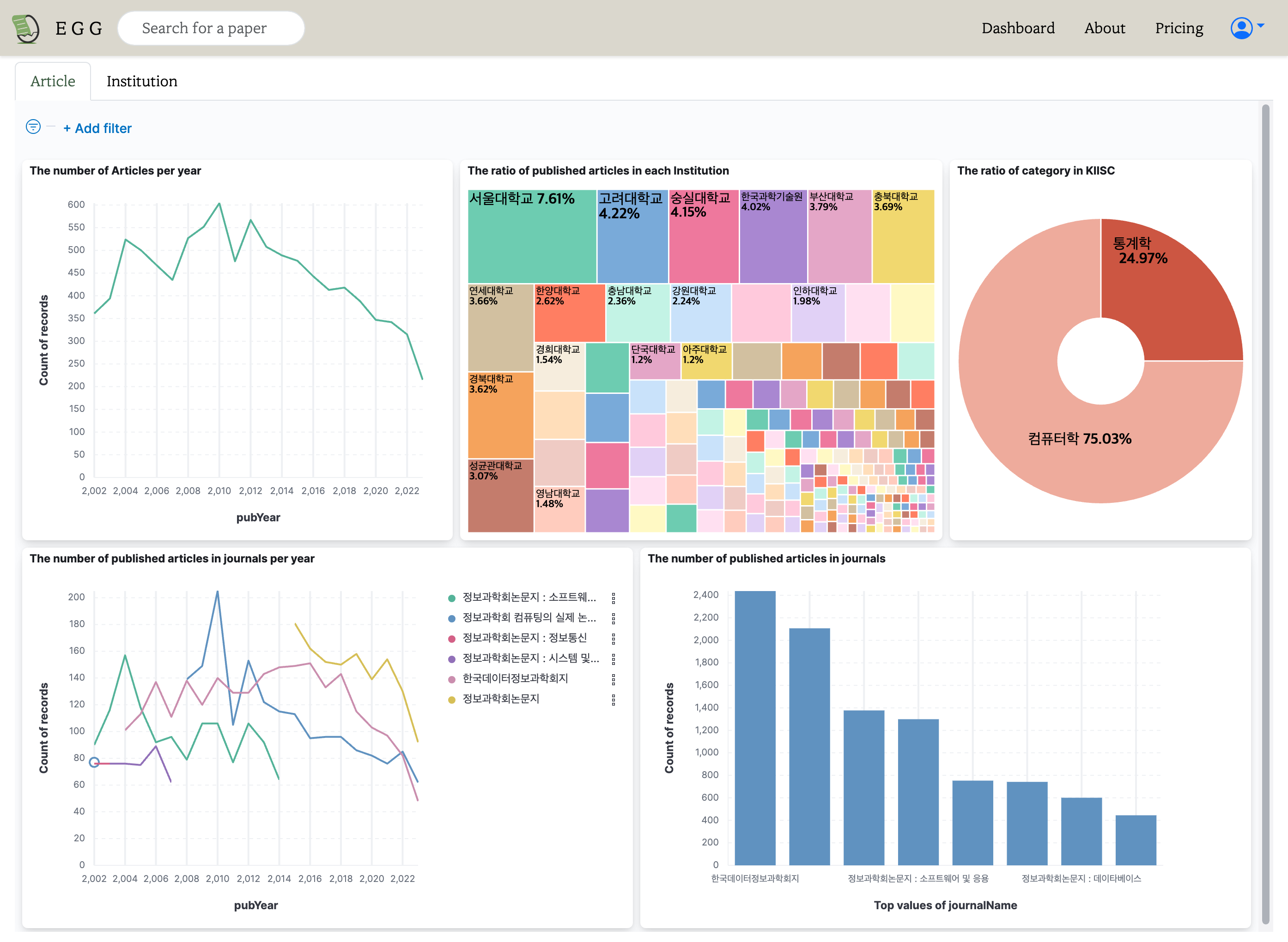Open the options menu for the 시스템 및 legend entry
The width and height of the screenshot is (1288, 942).
click(x=613, y=659)
